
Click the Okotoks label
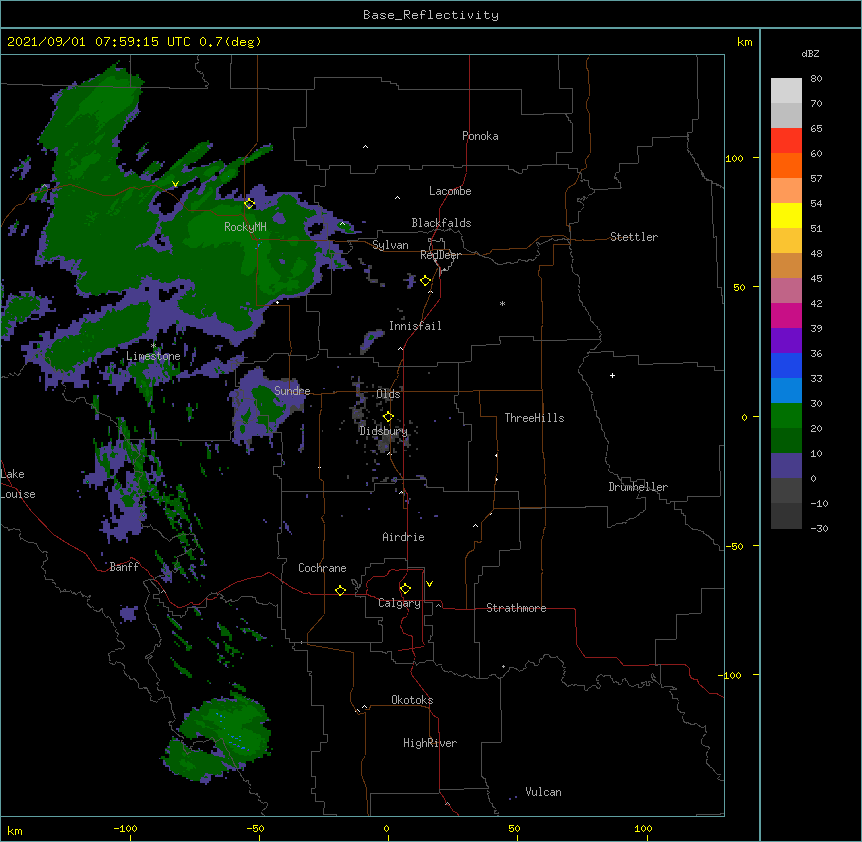pyautogui.click(x=412, y=700)
